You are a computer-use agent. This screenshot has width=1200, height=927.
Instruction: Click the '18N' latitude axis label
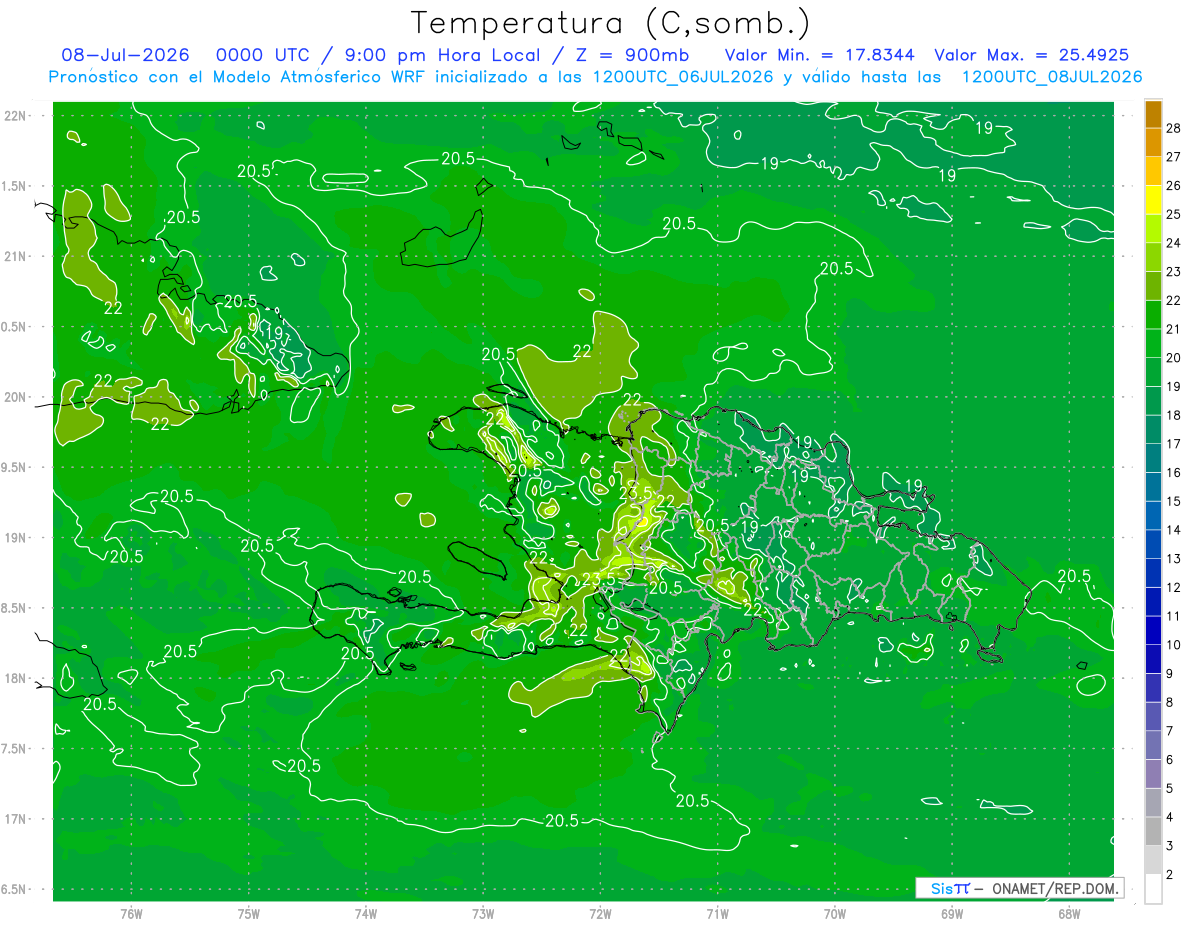click(17, 678)
